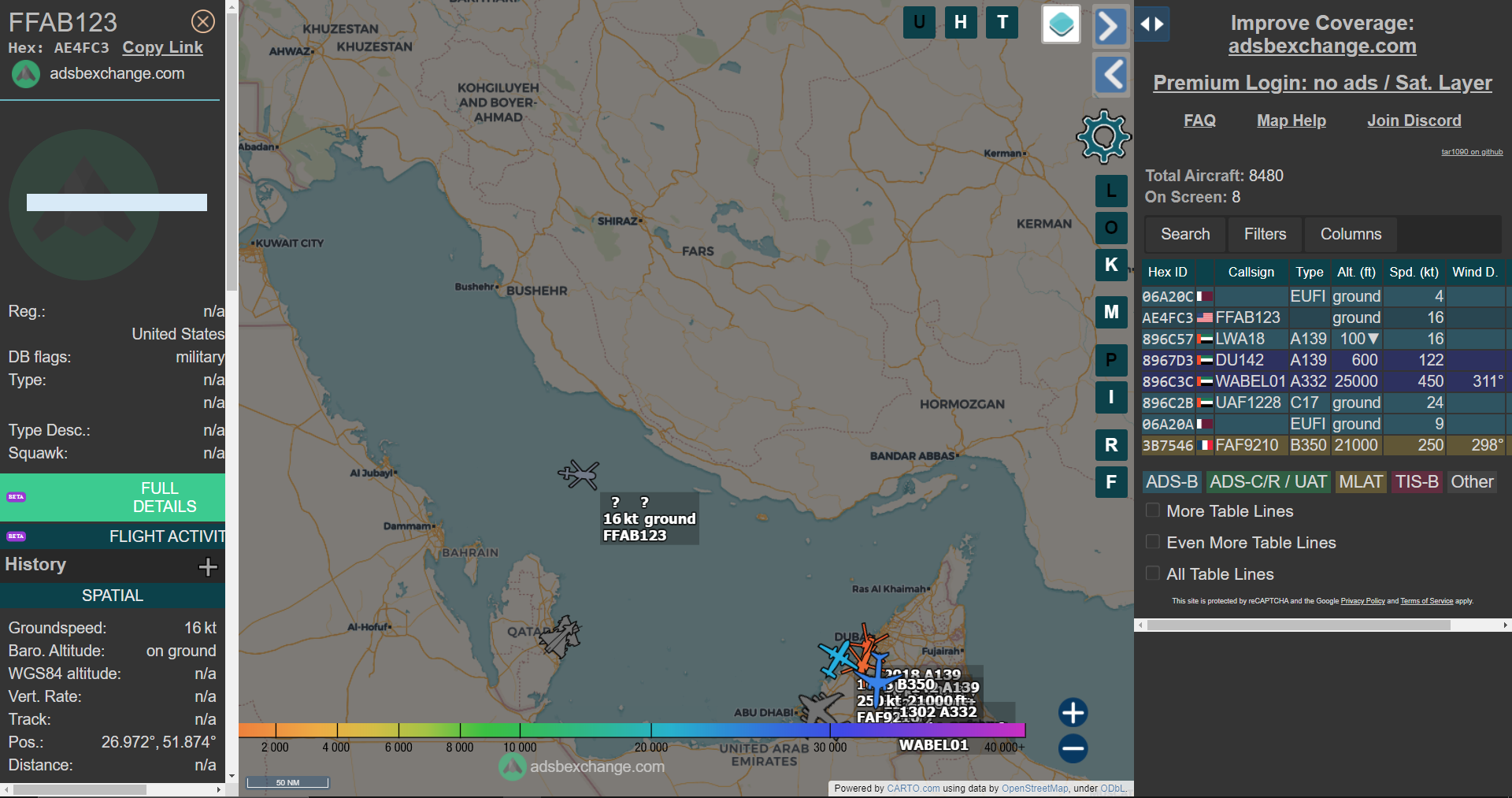Screen dimensions: 1512x798
Task: Open Premium Login link
Action: (1322, 83)
